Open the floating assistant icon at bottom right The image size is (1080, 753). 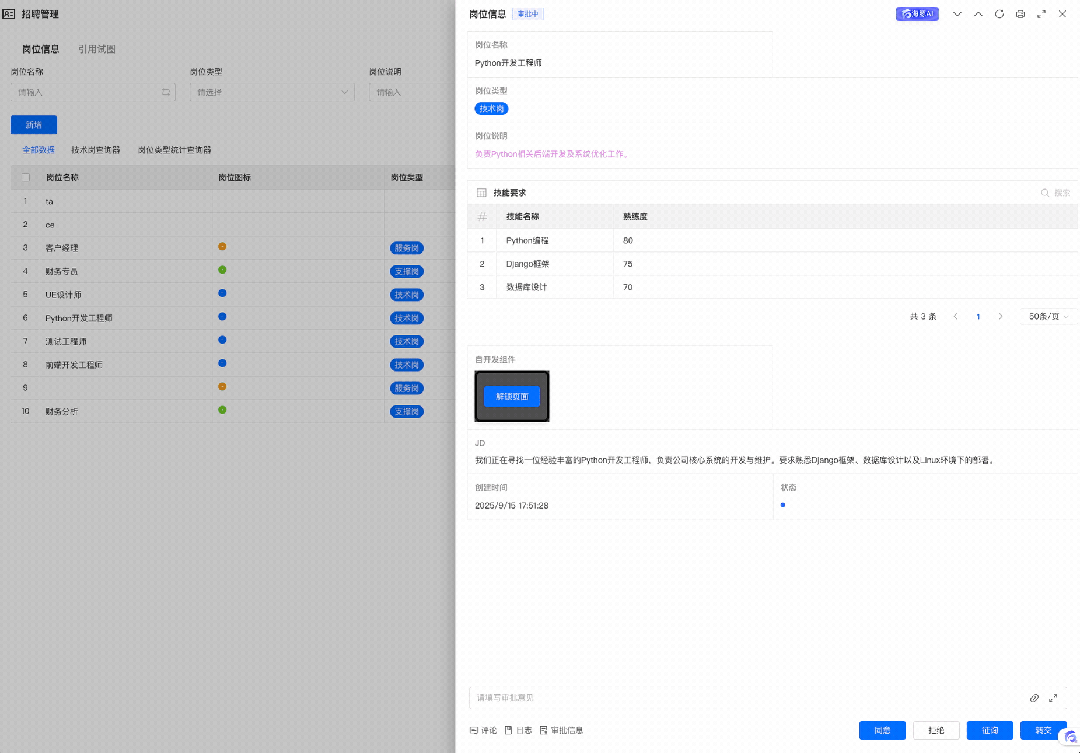click(x=1070, y=737)
